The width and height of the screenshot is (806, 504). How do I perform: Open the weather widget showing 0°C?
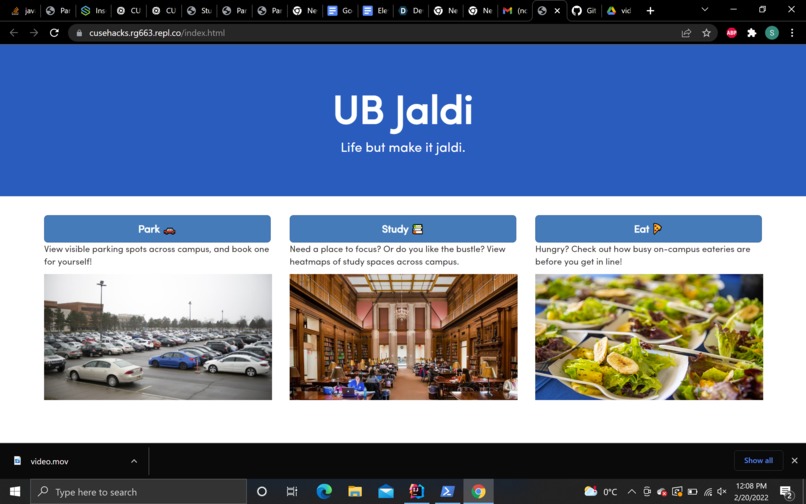coord(600,492)
